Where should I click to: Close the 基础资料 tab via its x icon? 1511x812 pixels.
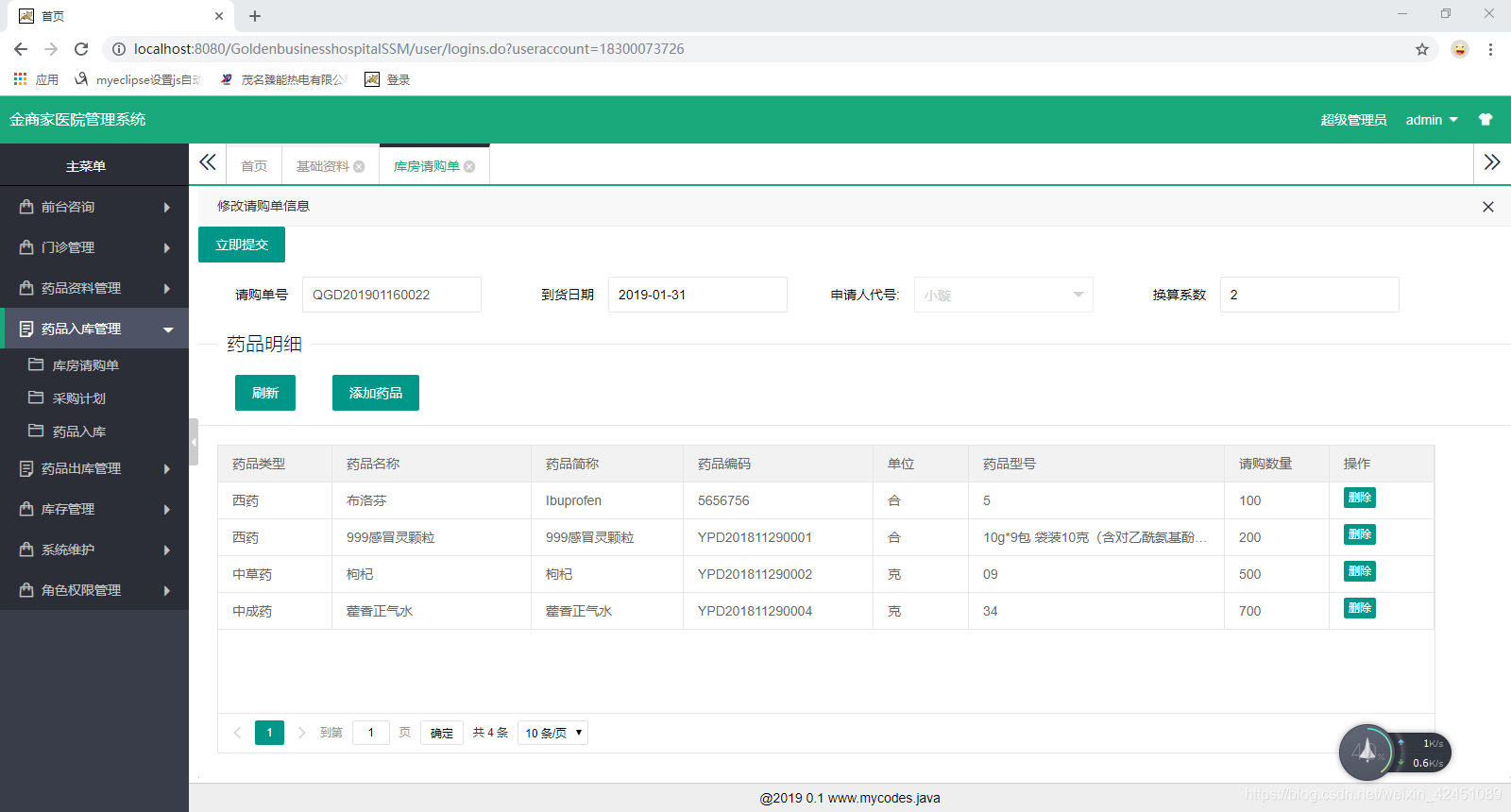pos(359,167)
